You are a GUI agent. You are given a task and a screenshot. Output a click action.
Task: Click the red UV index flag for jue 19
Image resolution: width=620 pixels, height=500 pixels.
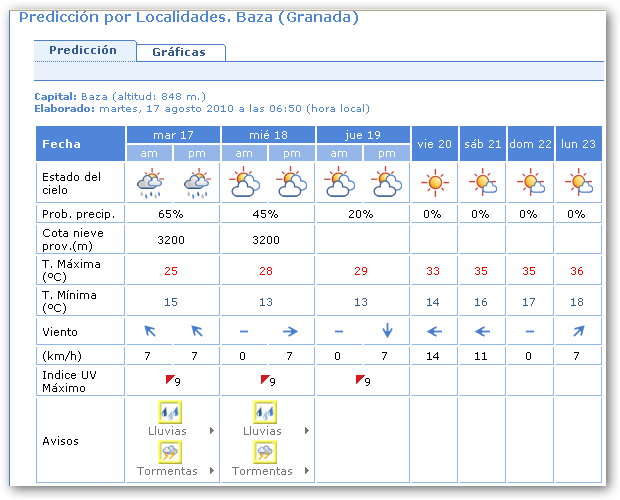(x=361, y=380)
